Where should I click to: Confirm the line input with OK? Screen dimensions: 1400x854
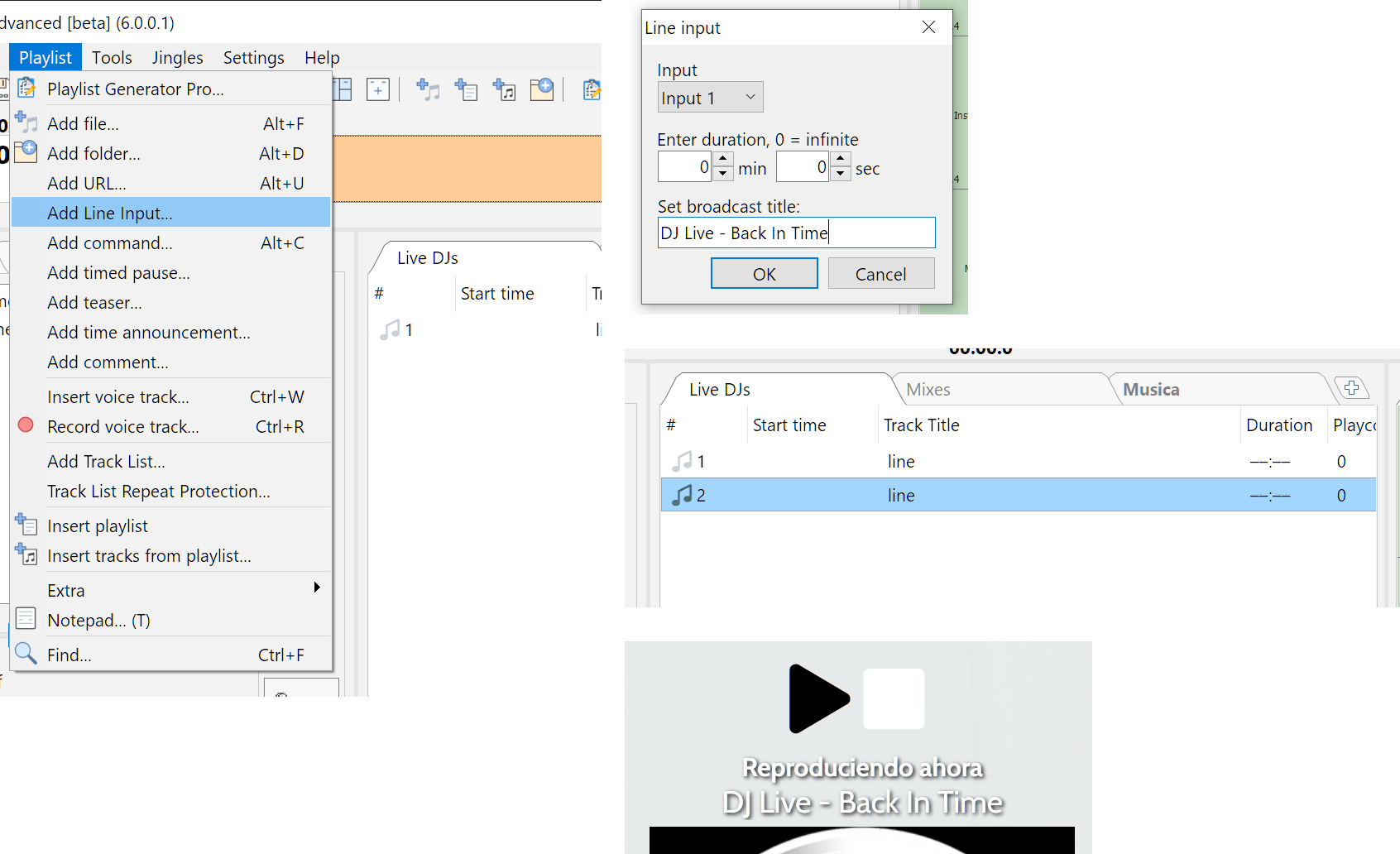point(764,274)
